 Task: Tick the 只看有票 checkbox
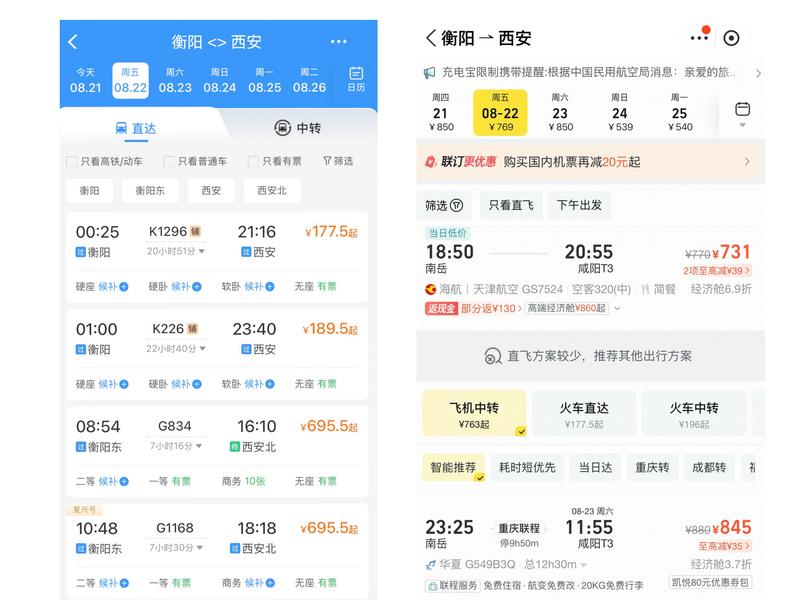253,162
